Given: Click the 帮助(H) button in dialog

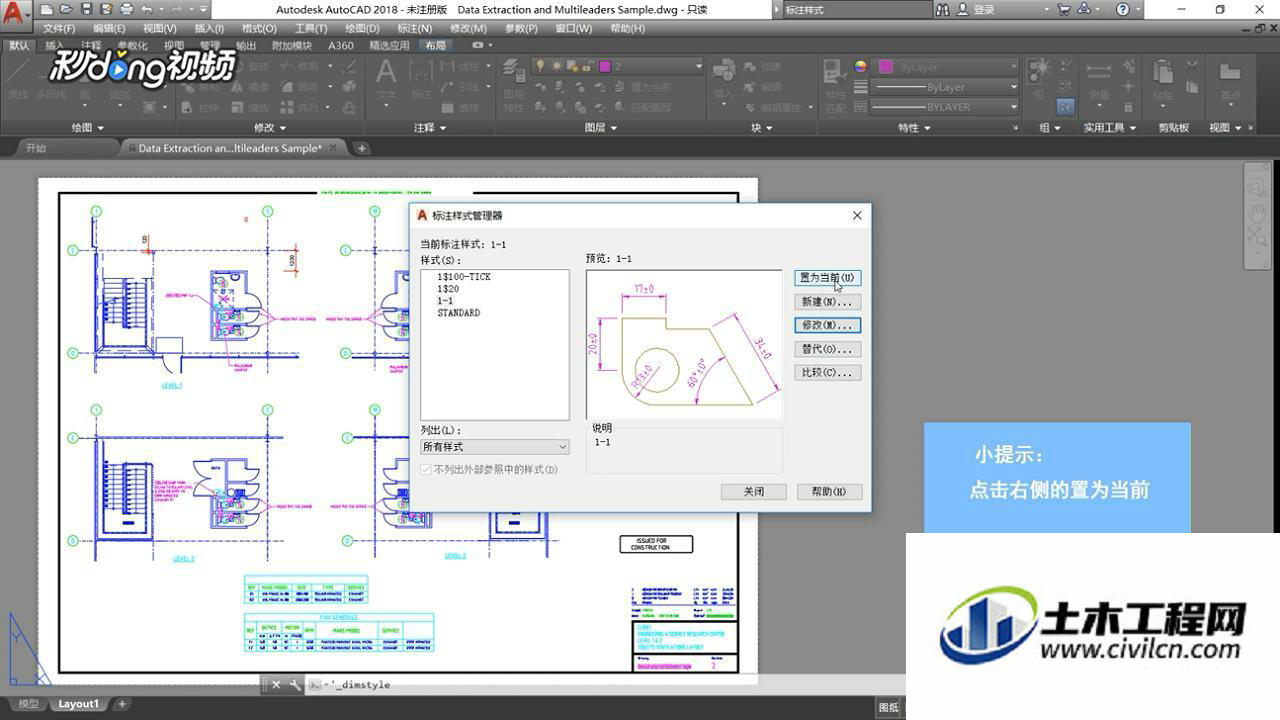Looking at the screenshot, I should tap(829, 492).
